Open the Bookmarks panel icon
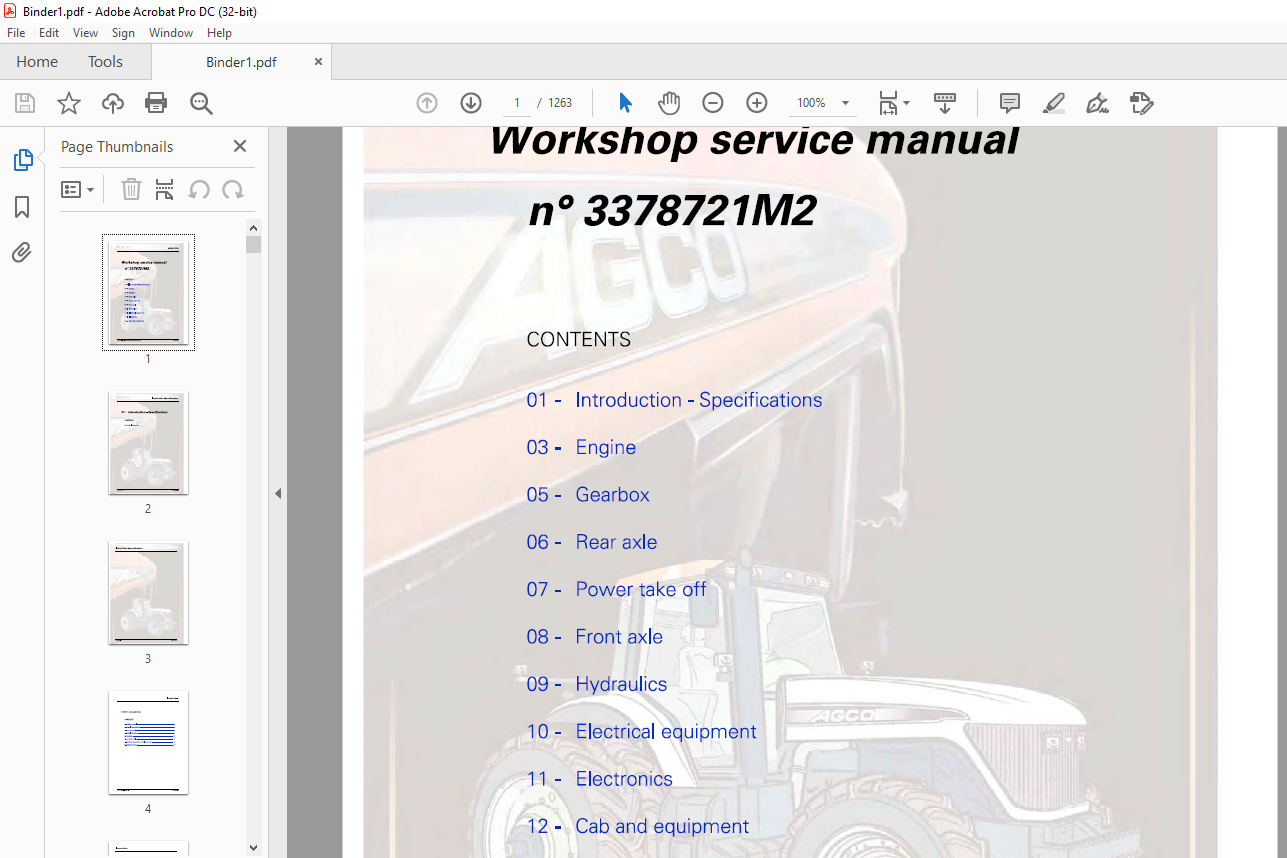The height and width of the screenshot is (858, 1287). [22, 207]
